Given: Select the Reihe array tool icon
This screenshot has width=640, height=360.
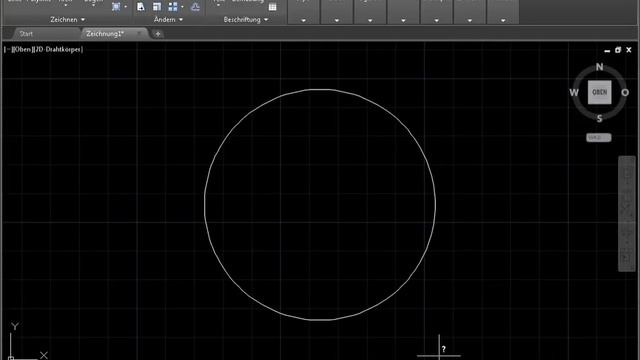Looking at the screenshot, I should coord(173,7).
